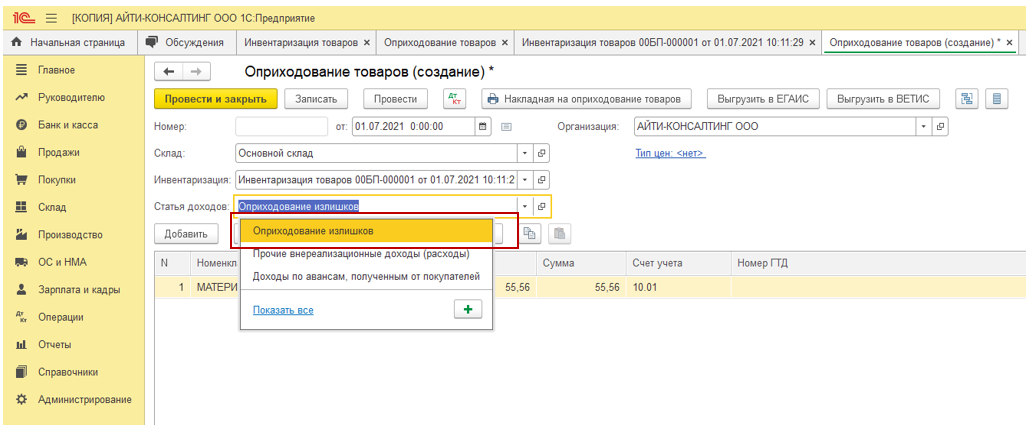
Task: Click the Номер input field
Action: click(281, 127)
